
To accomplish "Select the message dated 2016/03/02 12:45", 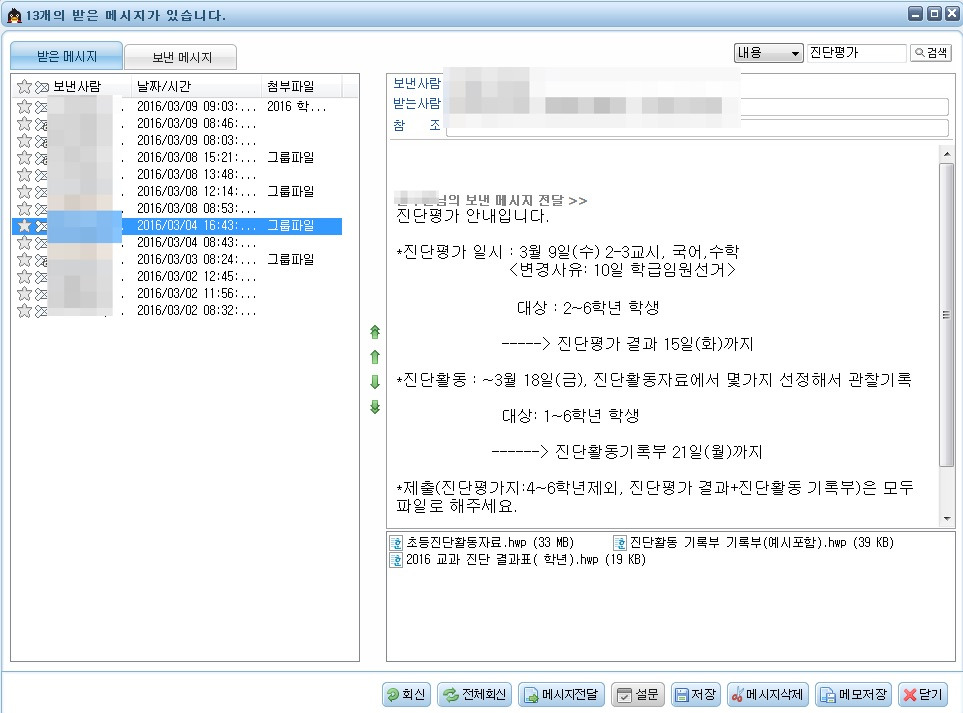I will (177, 277).
